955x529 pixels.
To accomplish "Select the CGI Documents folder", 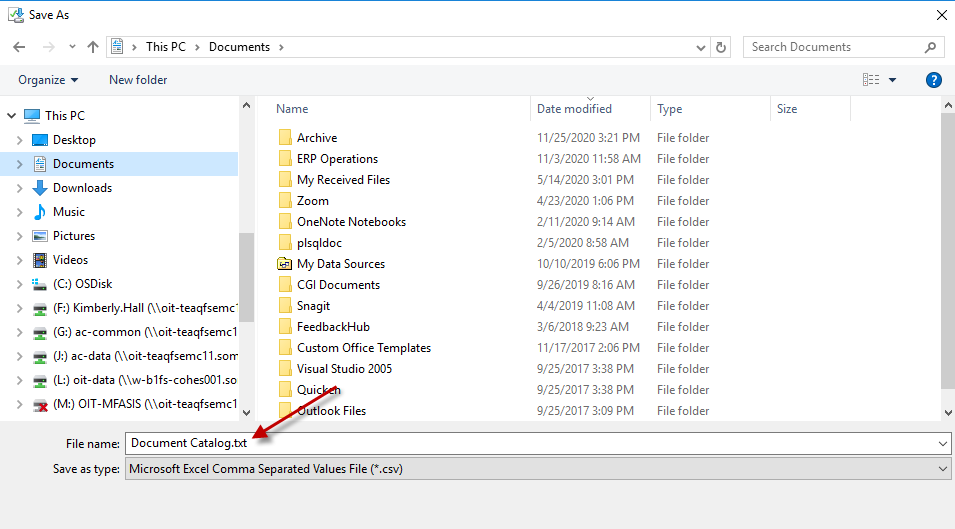I will [x=338, y=285].
